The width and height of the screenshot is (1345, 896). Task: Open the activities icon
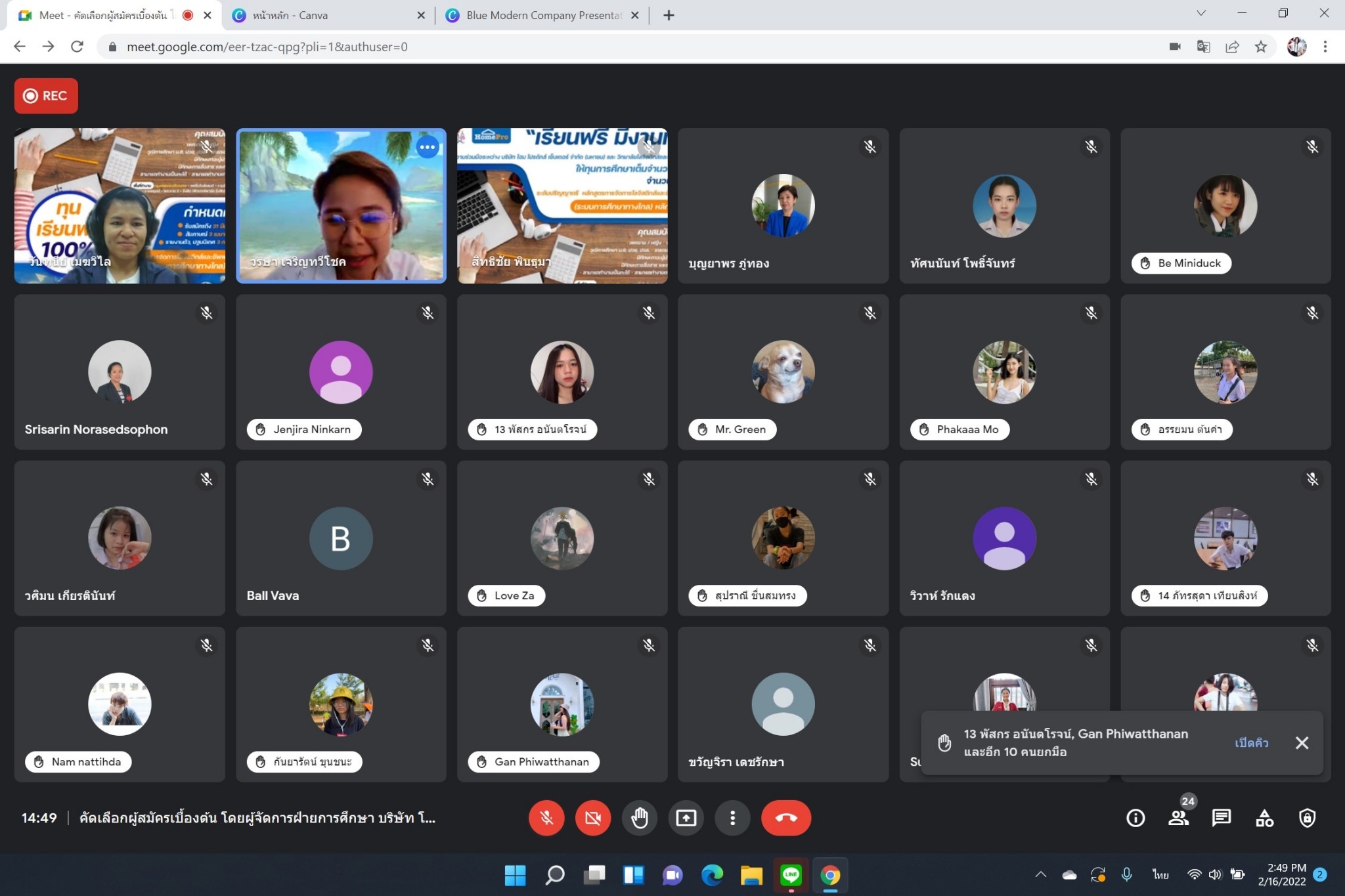point(1264,818)
